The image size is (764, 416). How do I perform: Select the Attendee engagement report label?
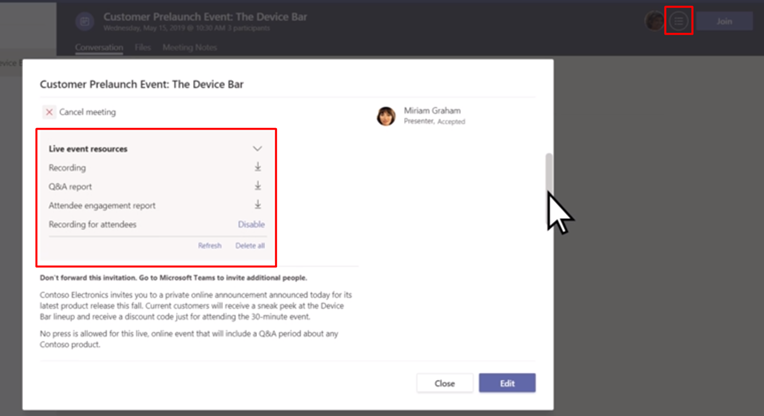tap(102, 206)
